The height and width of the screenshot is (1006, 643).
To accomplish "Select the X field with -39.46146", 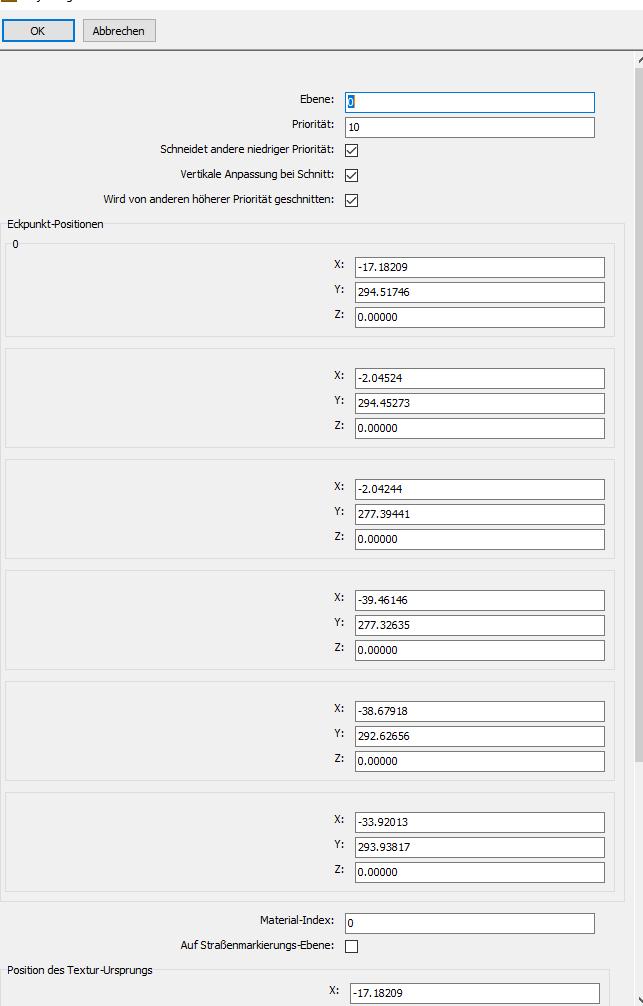I will (x=479, y=600).
